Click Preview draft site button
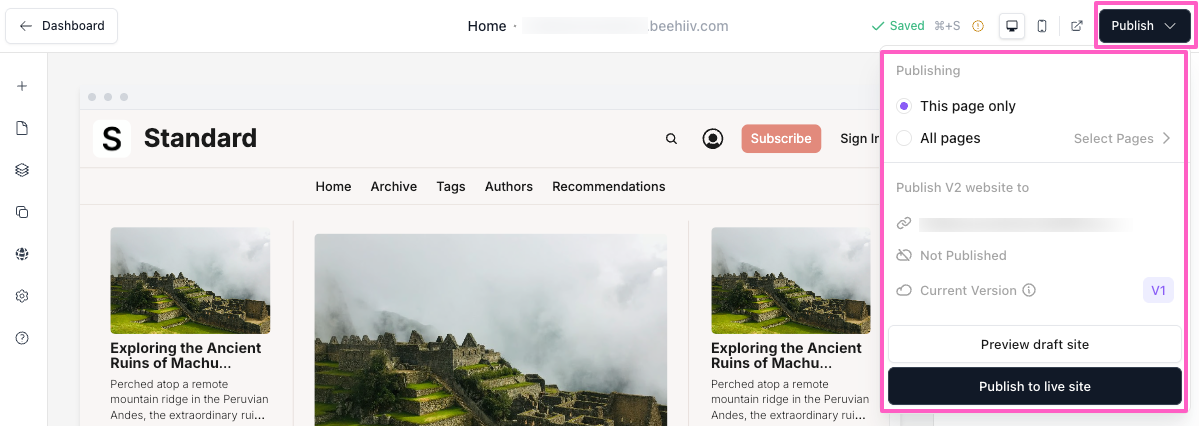1199x426 pixels. (1035, 345)
